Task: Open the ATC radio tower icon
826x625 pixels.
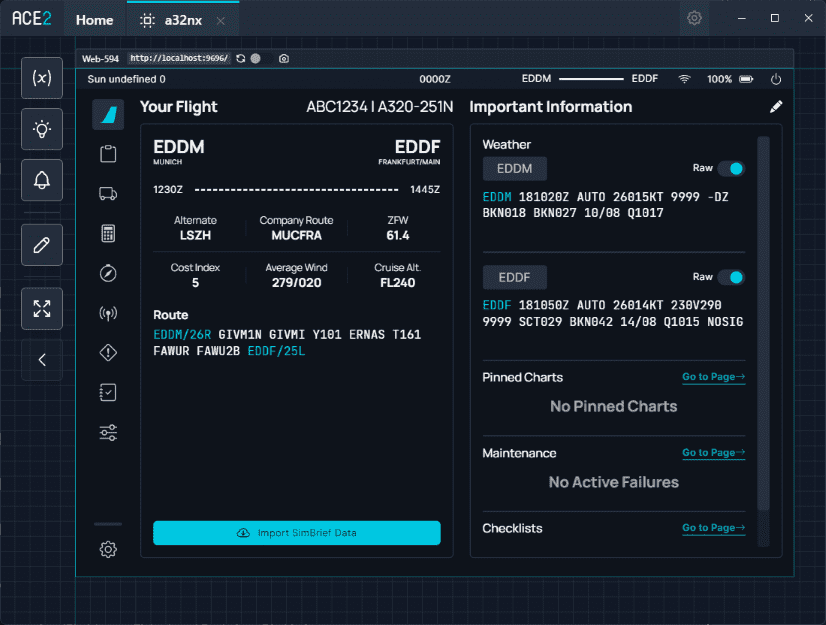Action: point(108,313)
